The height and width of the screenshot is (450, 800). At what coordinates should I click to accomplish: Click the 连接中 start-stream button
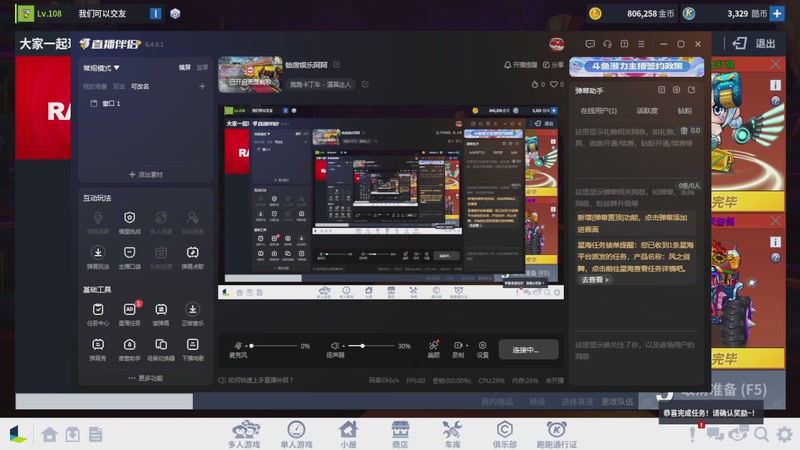click(x=529, y=349)
